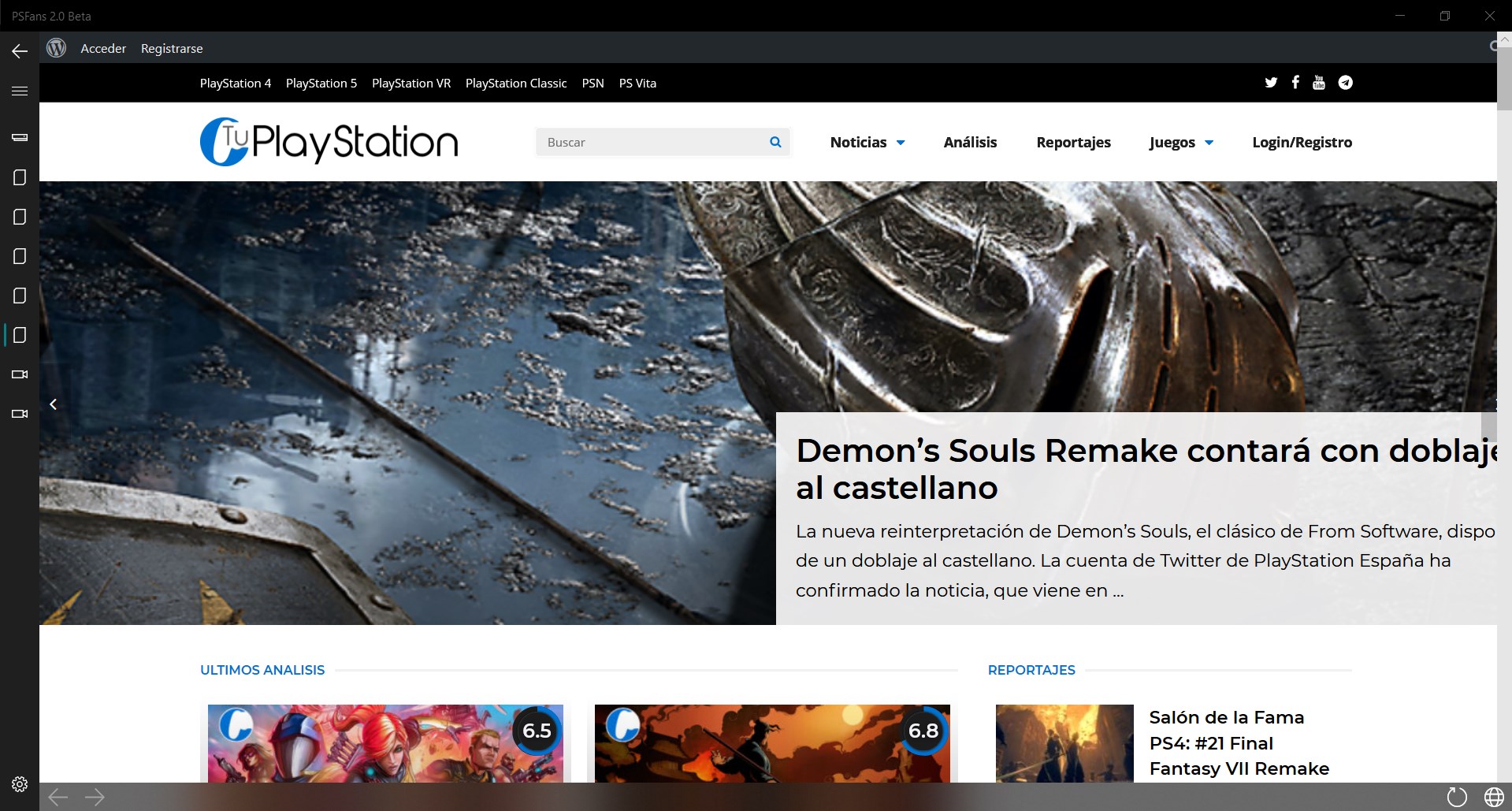Open the Twitter social icon
The width and height of the screenshot is (1512, 811).
1271,83
